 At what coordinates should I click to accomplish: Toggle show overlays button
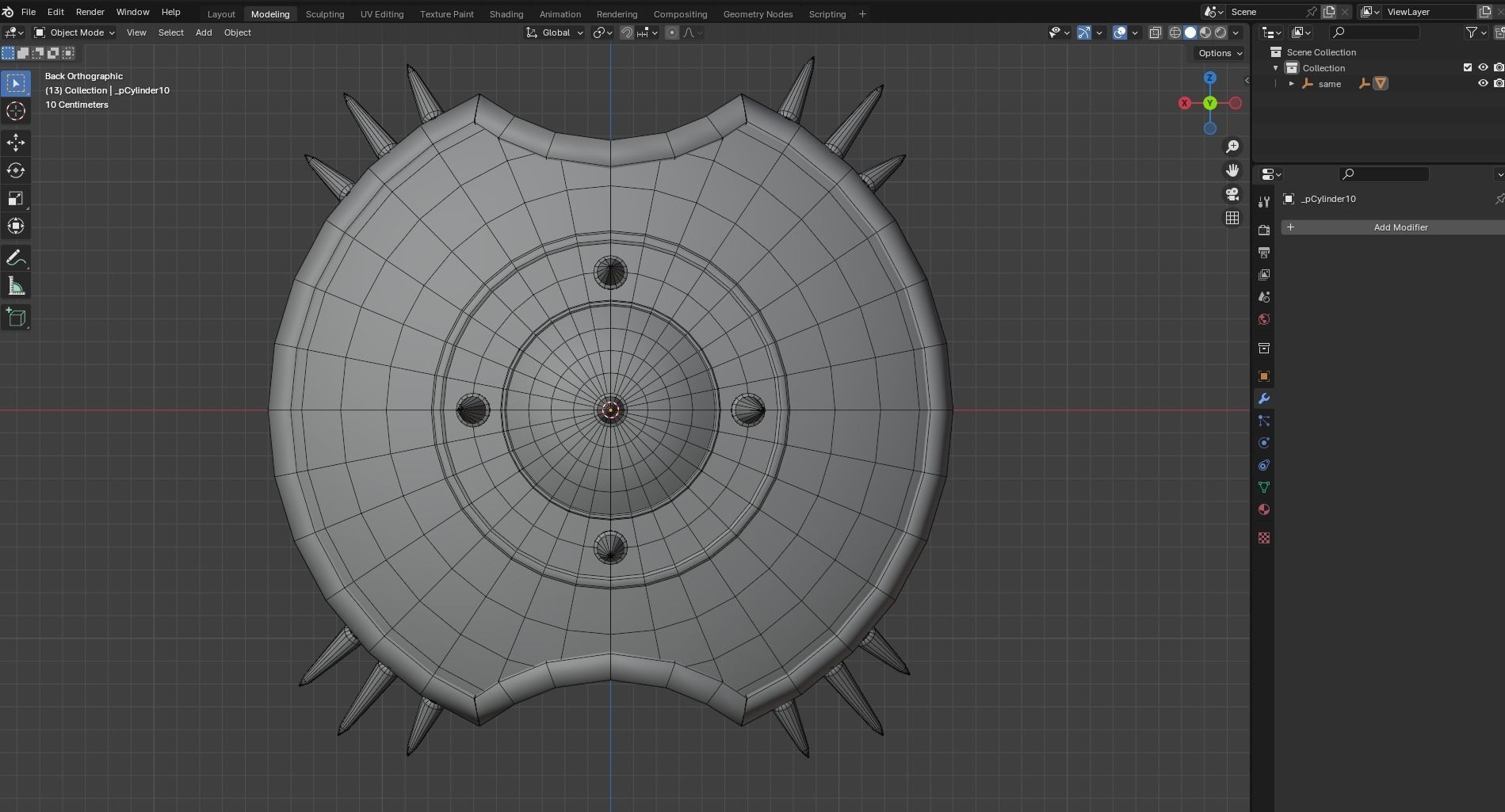point(1120,32)
